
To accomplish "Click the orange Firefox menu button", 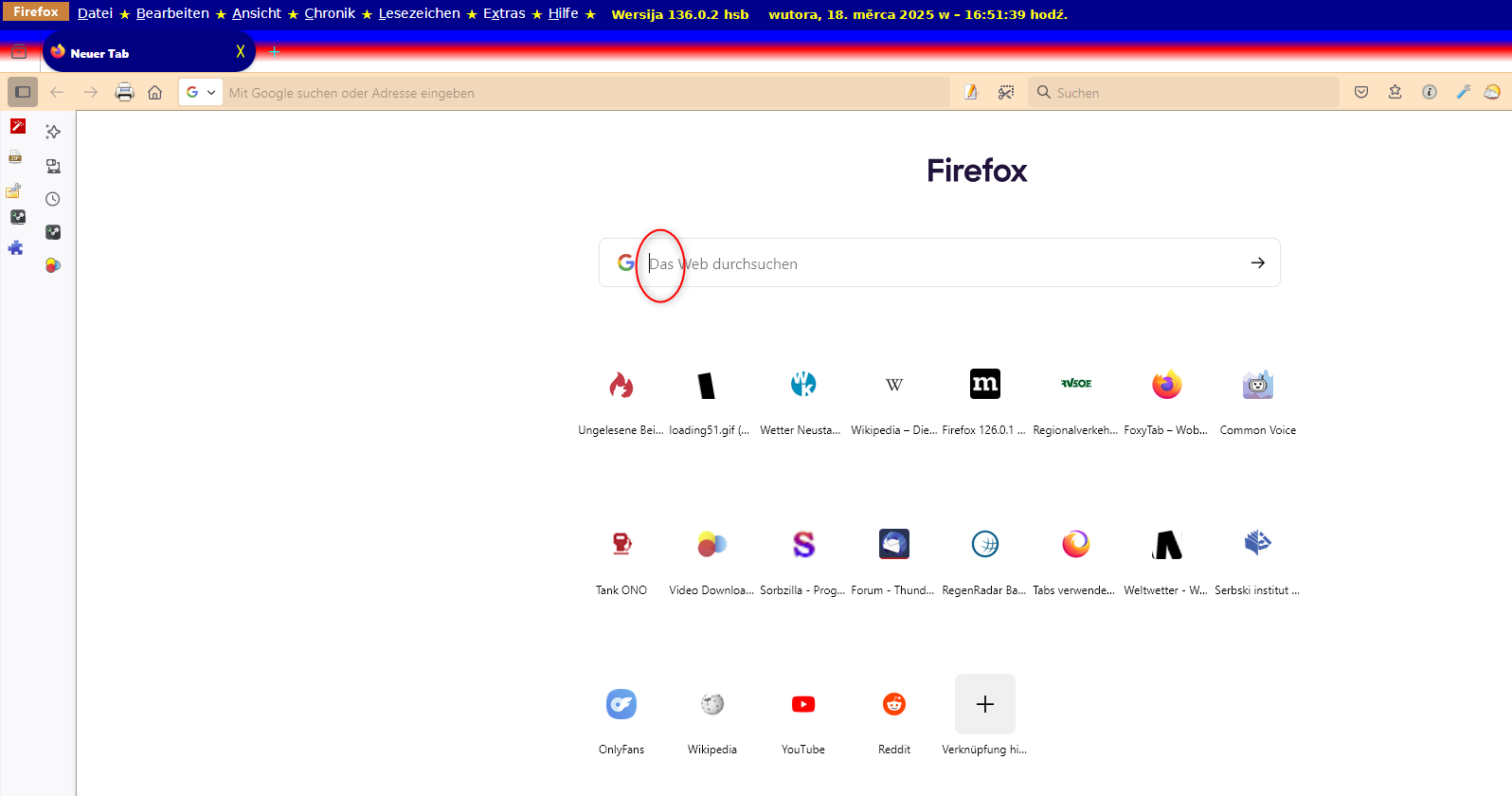I will [36, 11].
